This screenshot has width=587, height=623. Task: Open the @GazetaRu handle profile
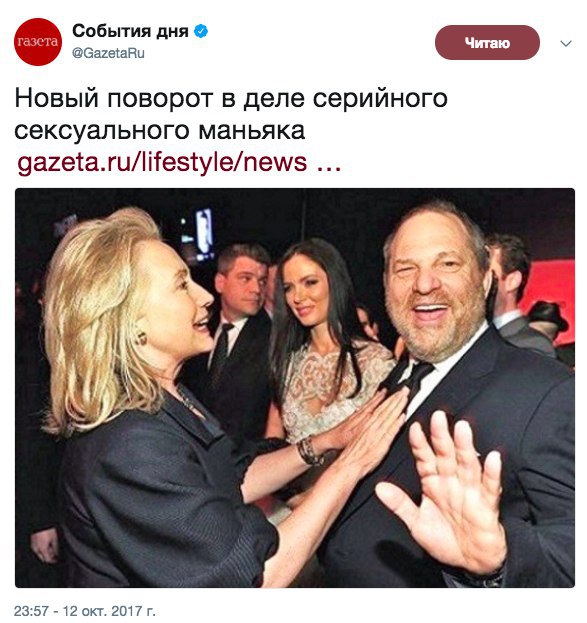coord(108,53)
